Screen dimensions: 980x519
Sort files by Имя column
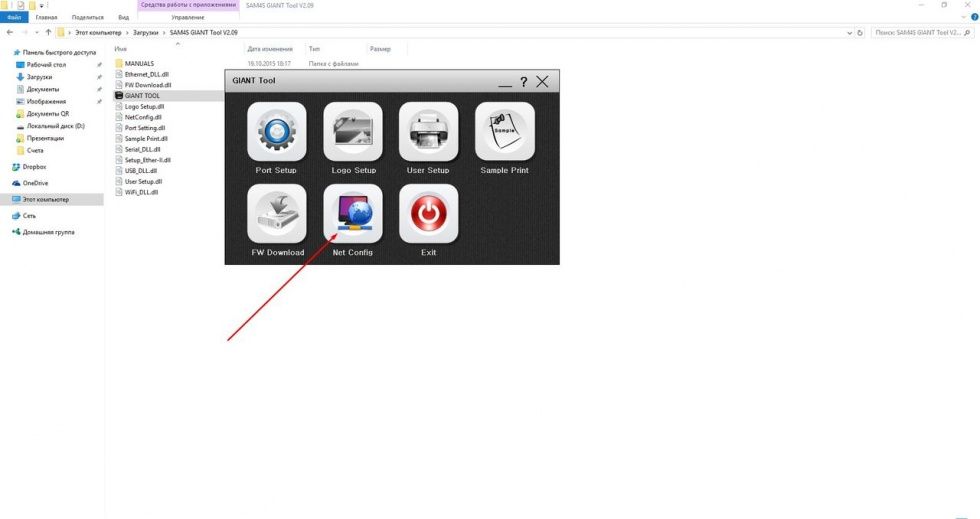tap(121, 49)
